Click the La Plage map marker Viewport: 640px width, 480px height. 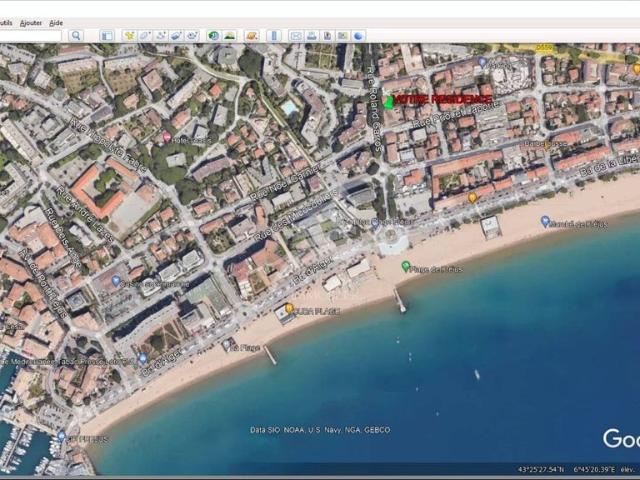pyautogui.click(x=226, y=345)
